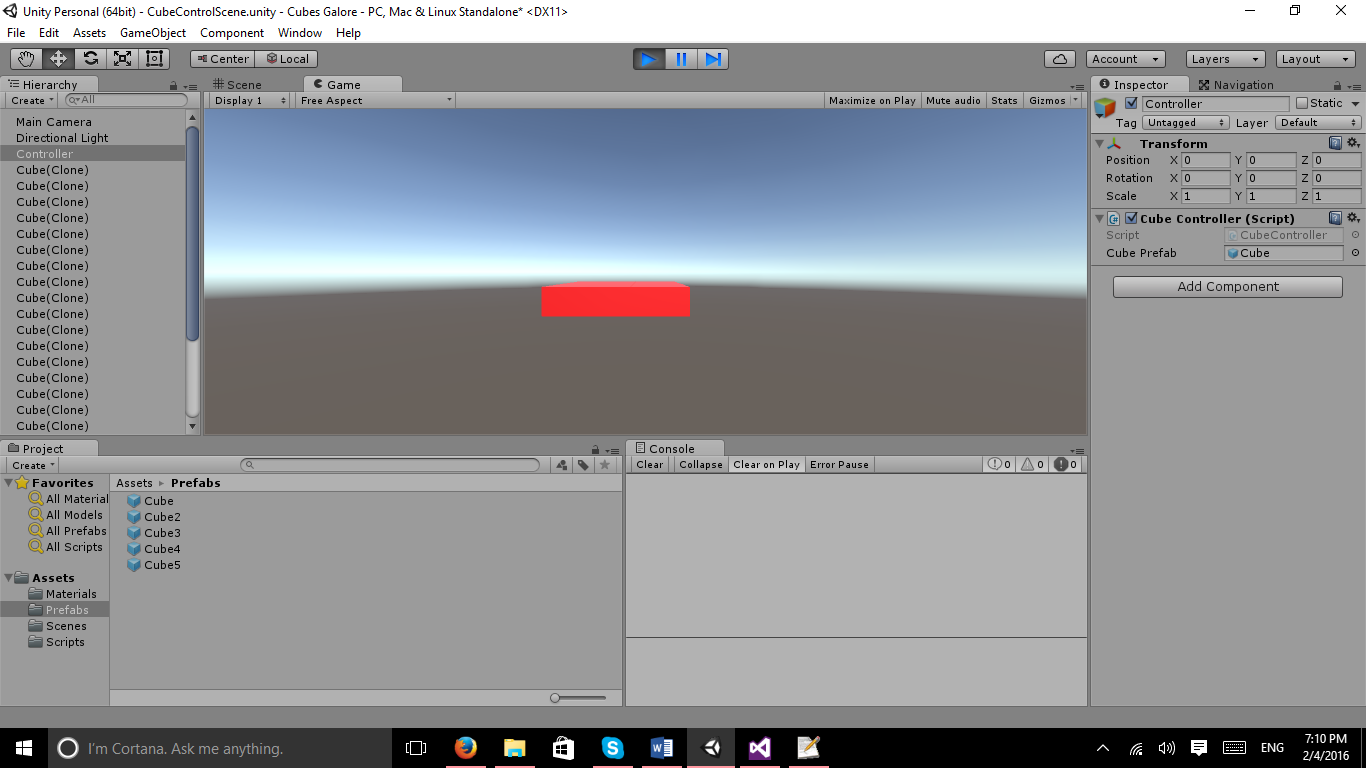Open the Display 1 dropdown
Image resolution: width=1366 pixels, height=768 pixels.
click(250, 100)
